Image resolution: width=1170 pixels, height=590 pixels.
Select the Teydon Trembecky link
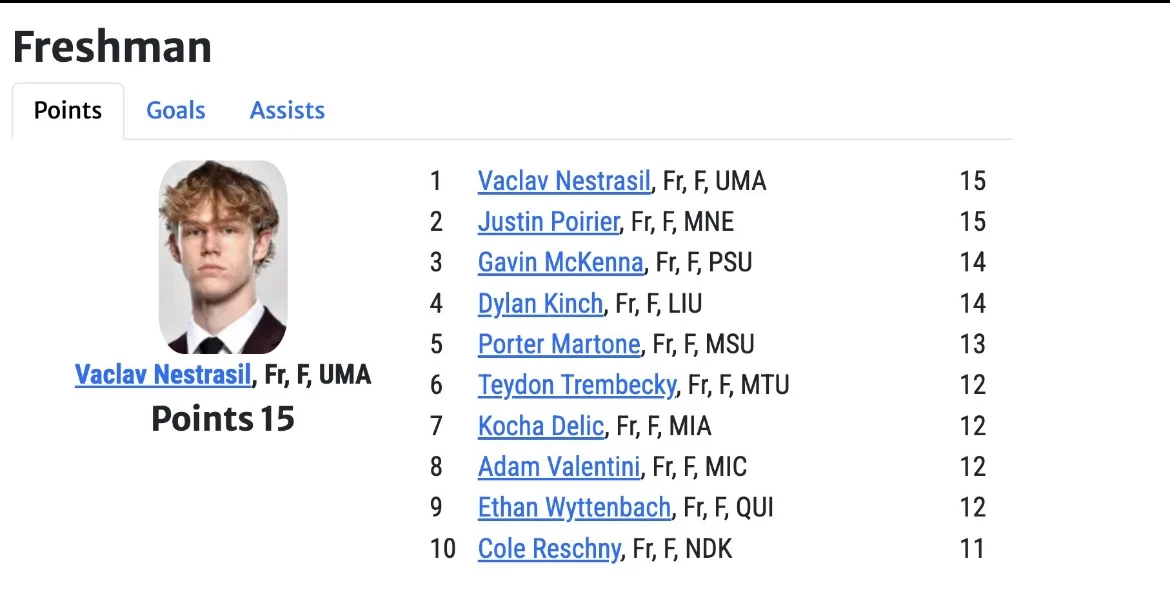[577, 385]
